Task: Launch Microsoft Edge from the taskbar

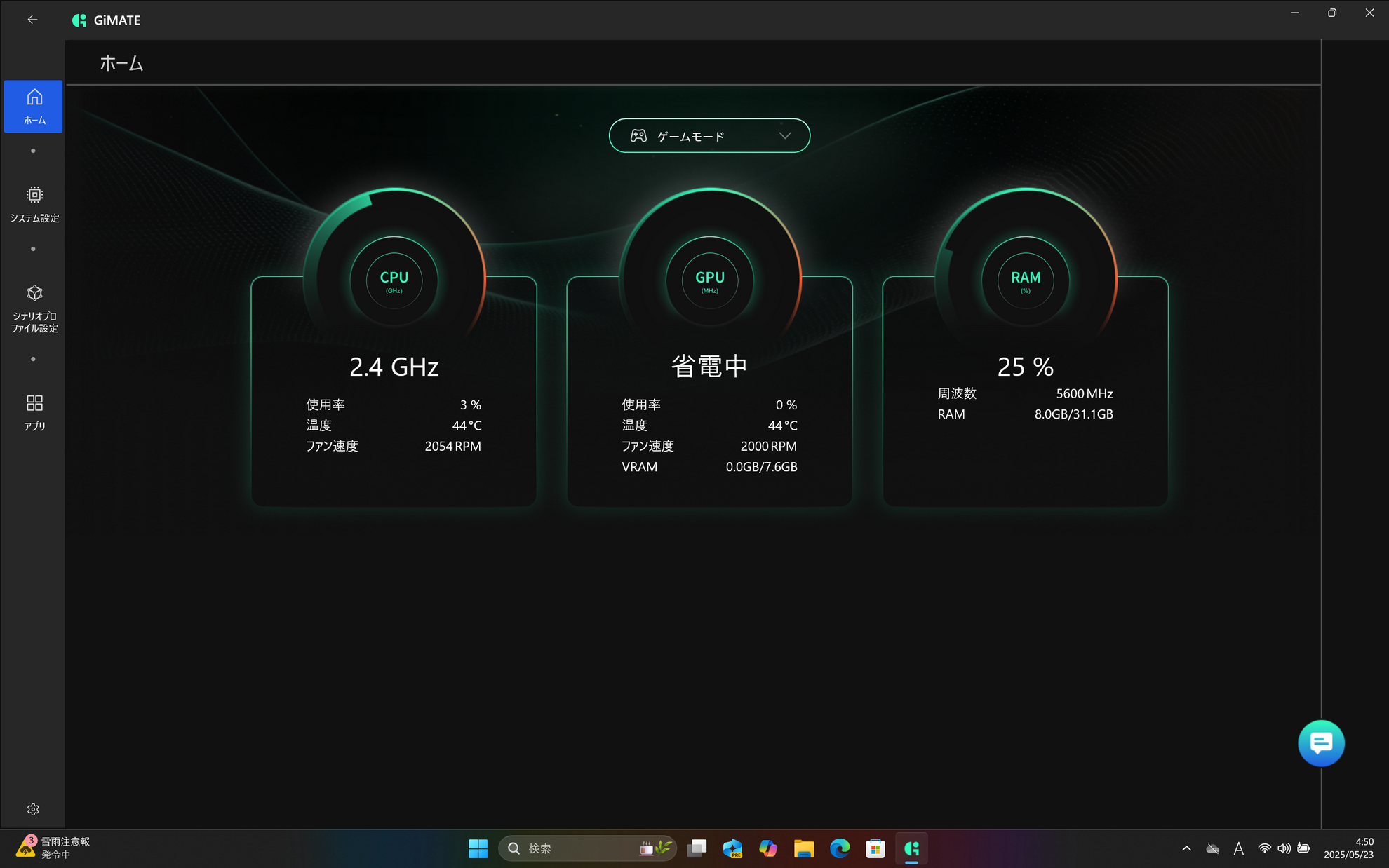Action: click(x=839, y=848)
